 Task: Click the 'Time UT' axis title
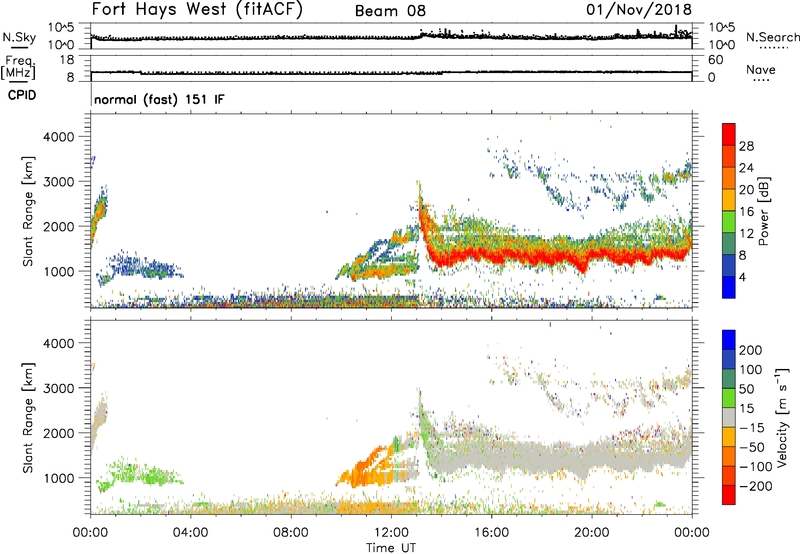click(391, 548)
